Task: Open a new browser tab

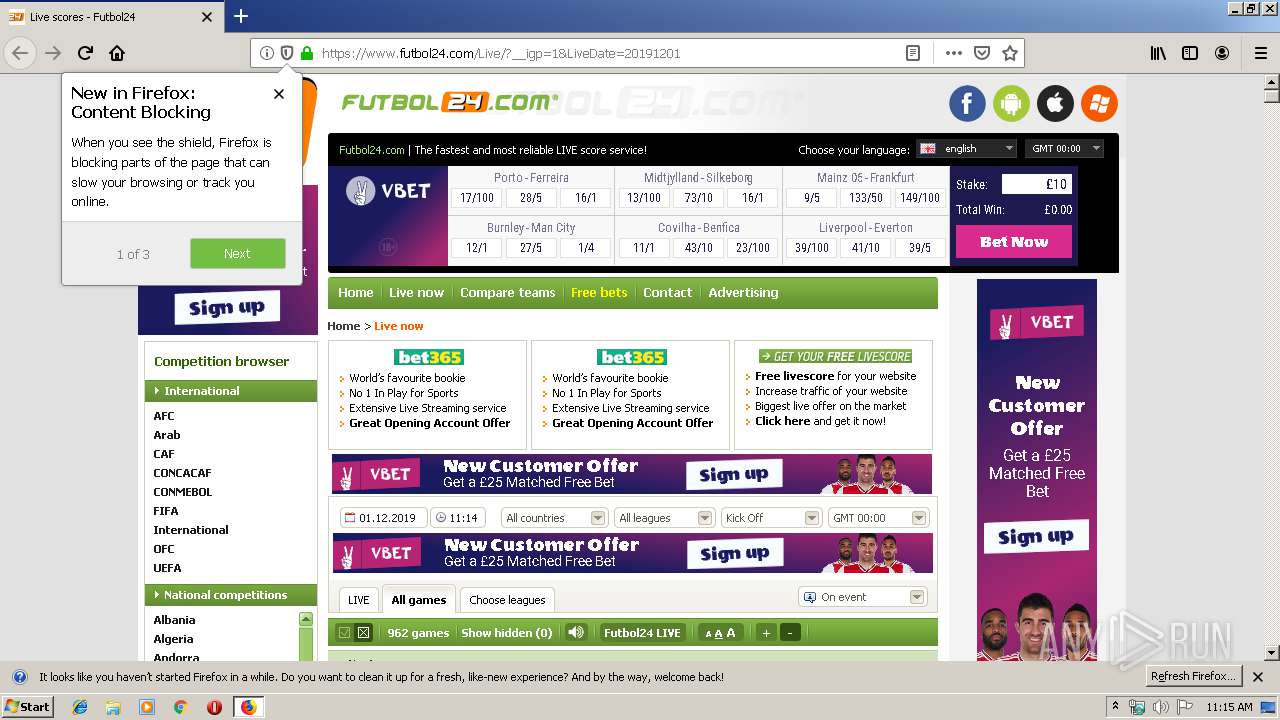Action: (241, 16)
